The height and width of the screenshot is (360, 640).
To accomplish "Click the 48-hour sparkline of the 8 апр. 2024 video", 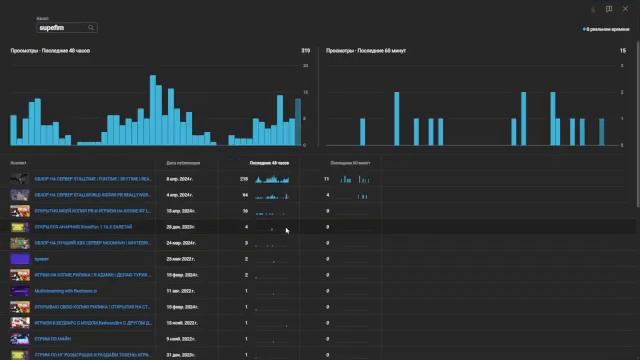I will [x=272, y=179].
